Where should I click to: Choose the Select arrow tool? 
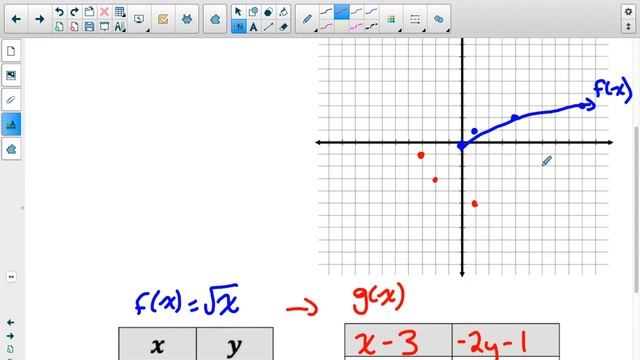click(238, 12)
